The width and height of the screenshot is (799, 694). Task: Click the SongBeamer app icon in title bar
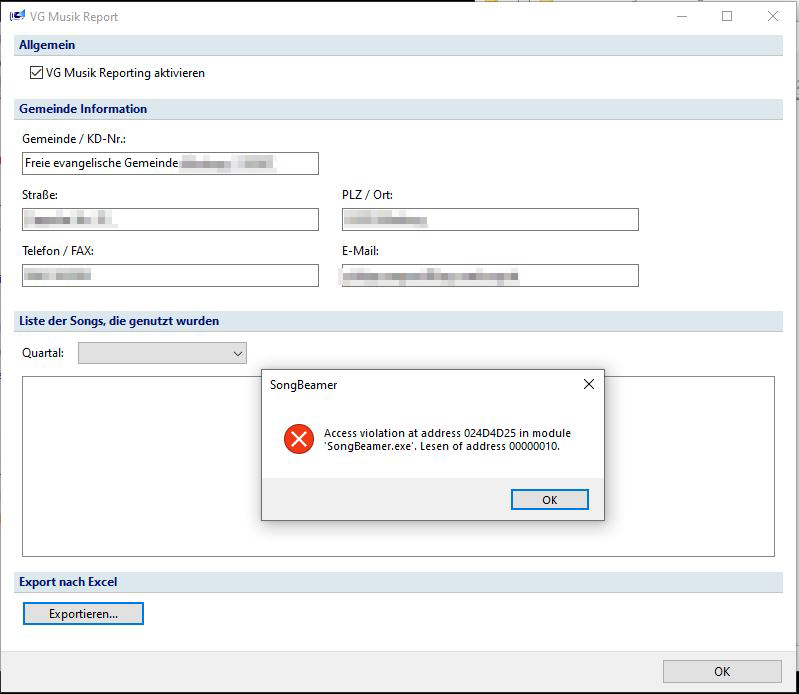coord(17,16)
